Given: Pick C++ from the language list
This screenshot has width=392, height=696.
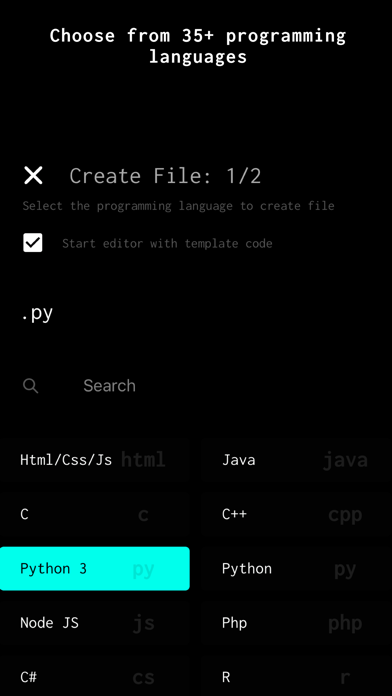Looking at the screenshot, I should 297,514.
